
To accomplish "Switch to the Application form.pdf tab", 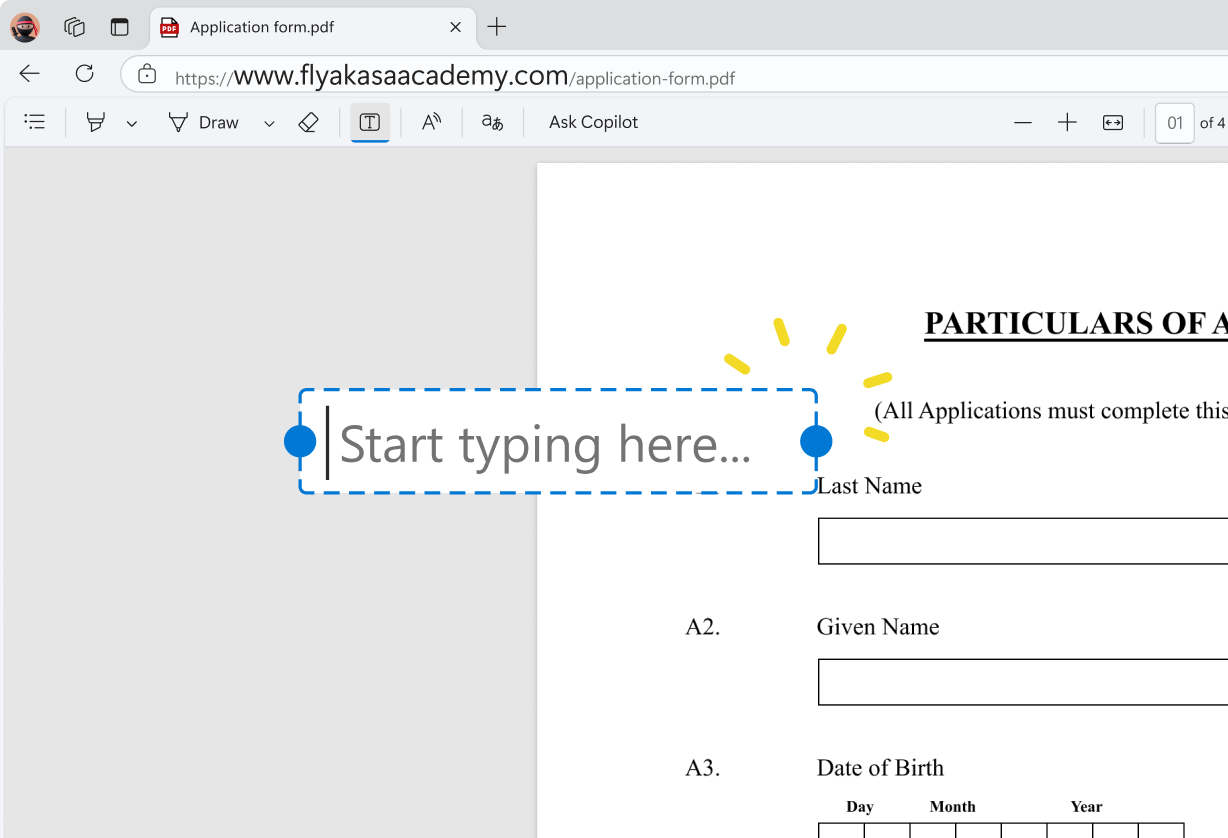I will (x=290, y=28).
